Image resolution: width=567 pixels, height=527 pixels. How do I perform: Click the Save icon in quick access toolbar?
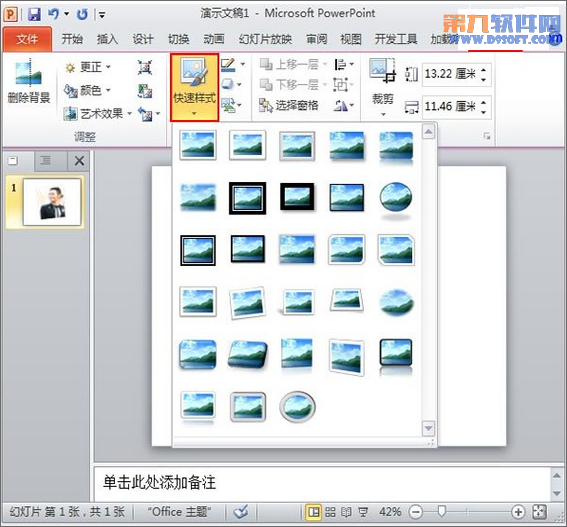(x=34, y=14)
